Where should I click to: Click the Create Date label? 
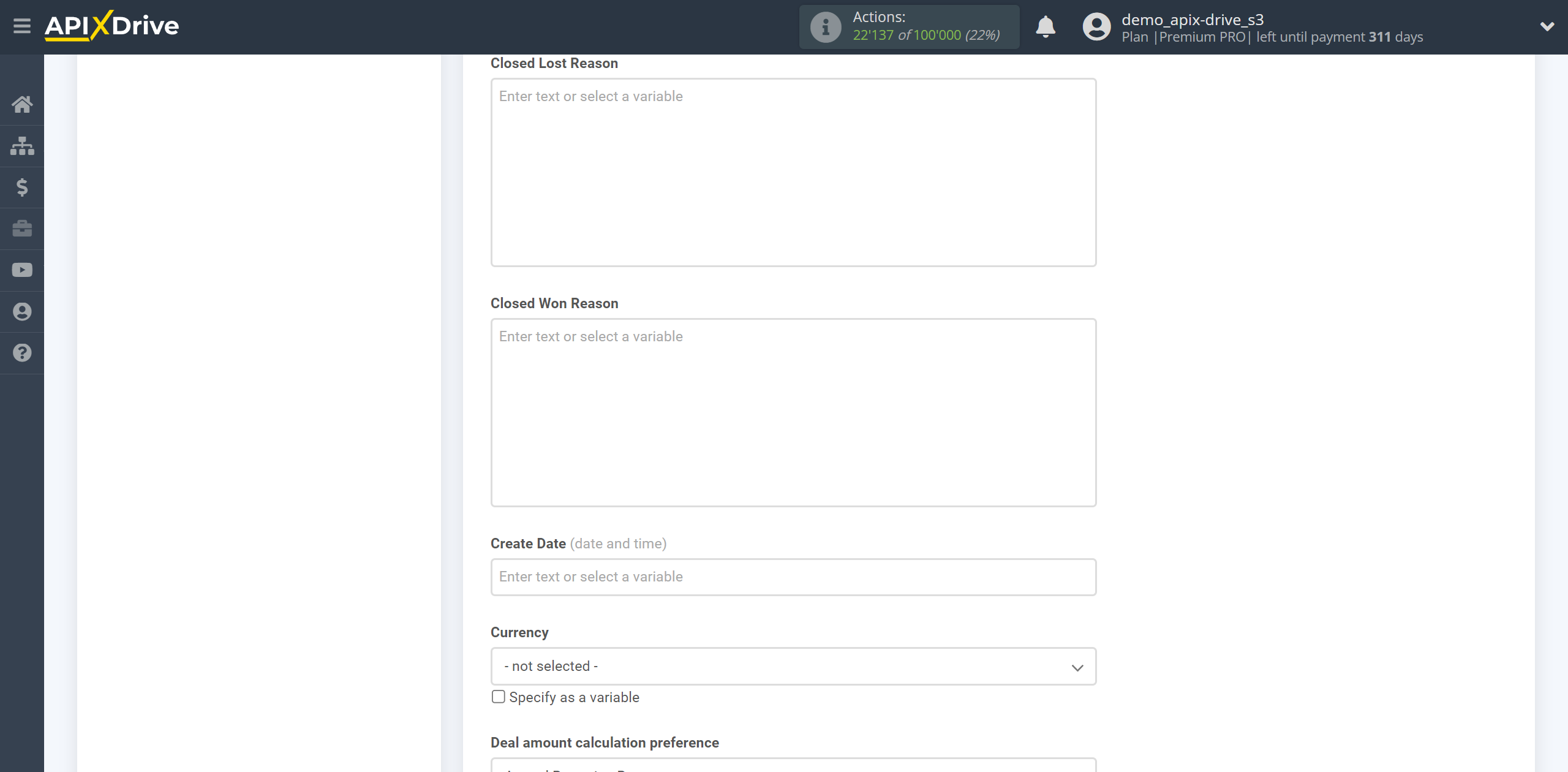[528, 543]
